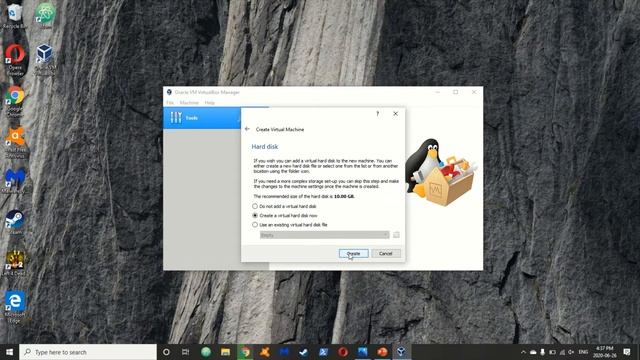Open the Oracle VM VirtualBox desktop shortcut
640x360 pixels.
pos(44,59)
